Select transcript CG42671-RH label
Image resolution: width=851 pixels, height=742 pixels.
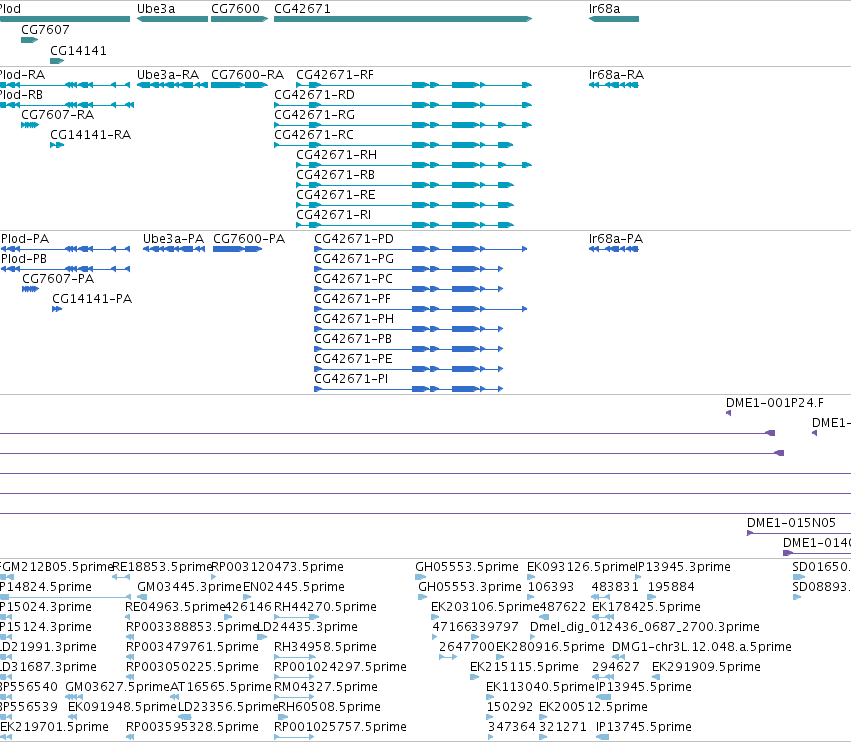tap(336, 155)
